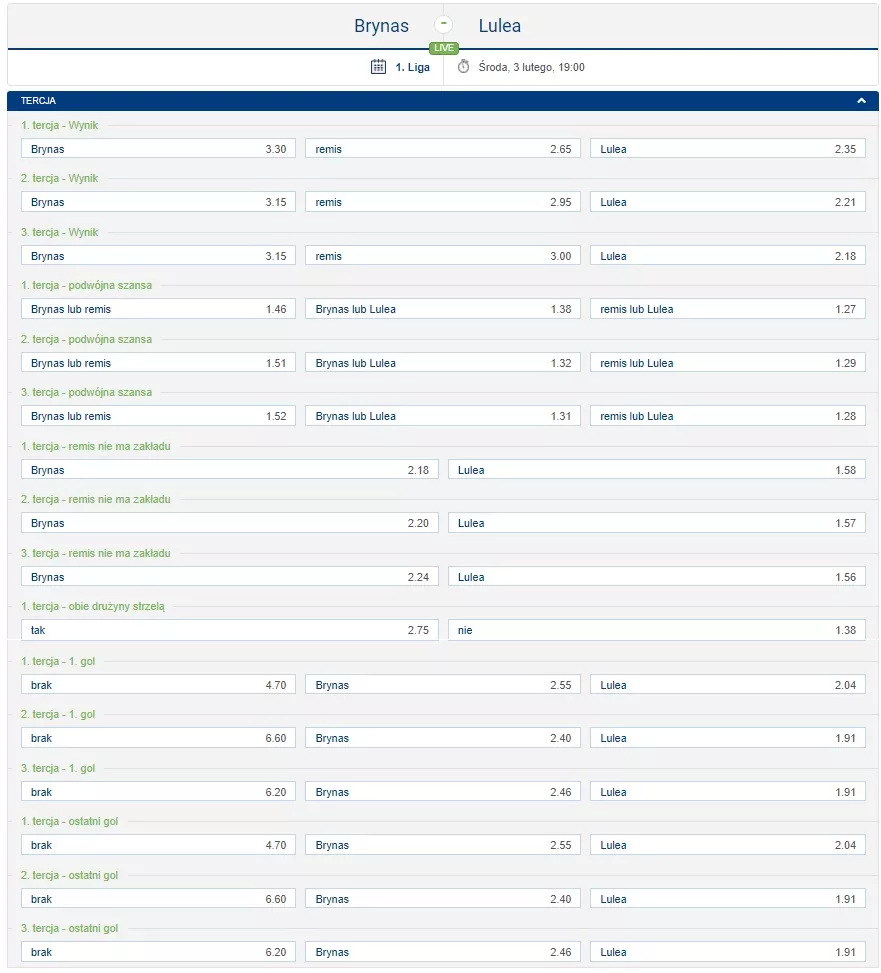Pick Lulea 1.91 in 3. tercja 1. gol
Image resolution: width=881 pixels, height=973 pixels.
coord(728,792)
